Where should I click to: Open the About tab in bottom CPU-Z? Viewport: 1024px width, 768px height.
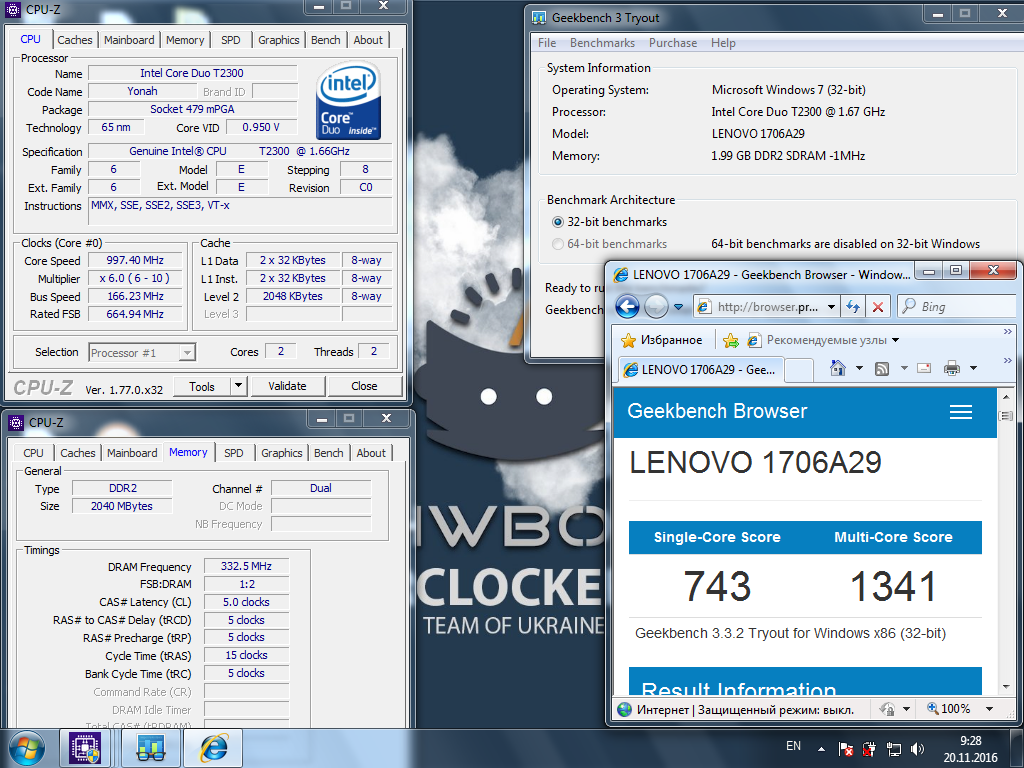[371, 453]
